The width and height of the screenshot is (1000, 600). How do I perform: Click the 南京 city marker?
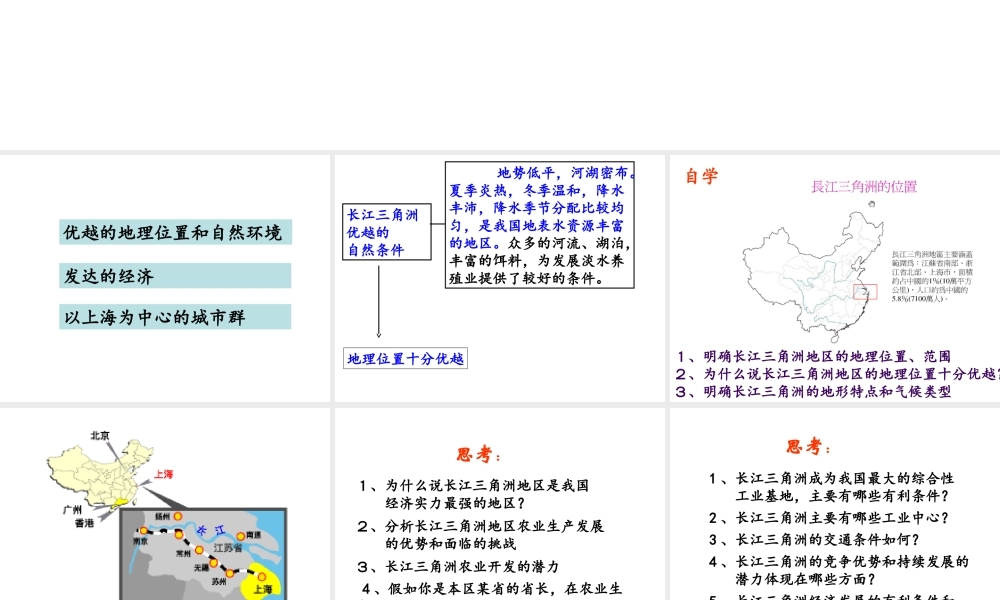click(143, 530)
